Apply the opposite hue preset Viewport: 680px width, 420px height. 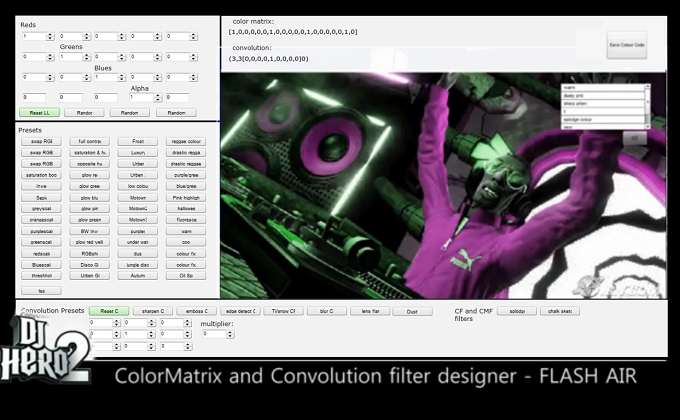click(90, 164)
